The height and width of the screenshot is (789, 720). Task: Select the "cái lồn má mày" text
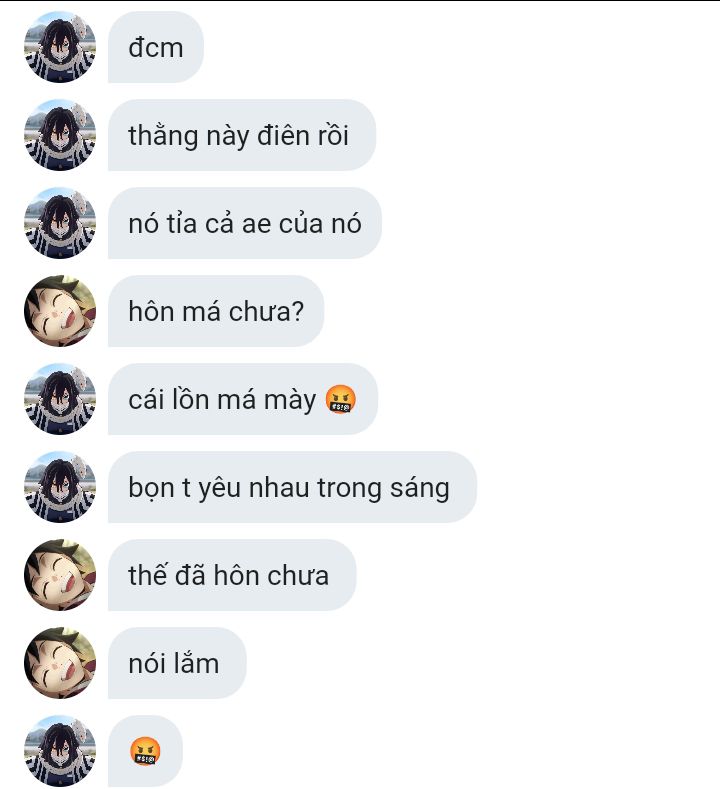pyautogui.click(x=222, y=400)
